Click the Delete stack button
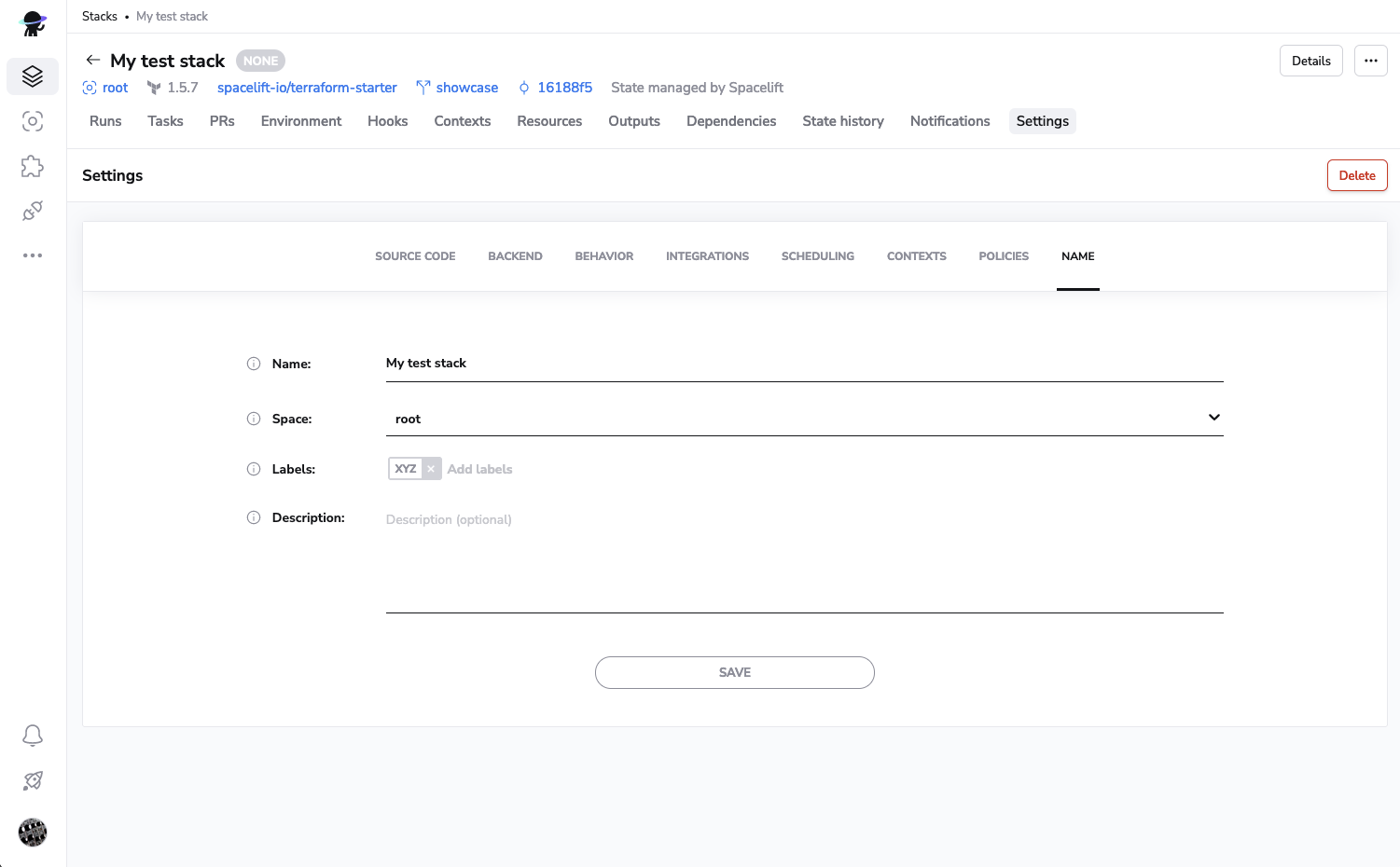 (x=1357, y=175)
